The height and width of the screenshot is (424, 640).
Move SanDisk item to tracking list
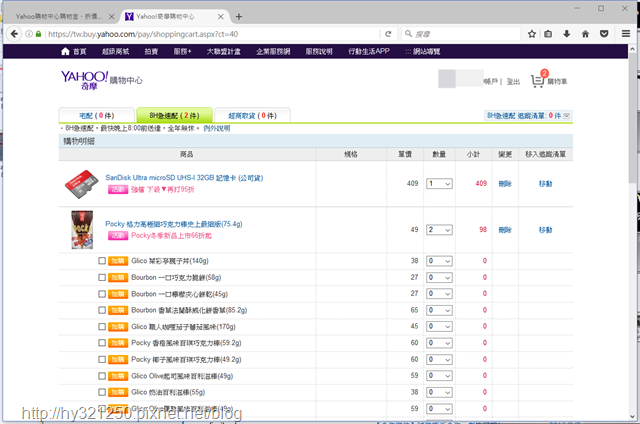[545, 184]
